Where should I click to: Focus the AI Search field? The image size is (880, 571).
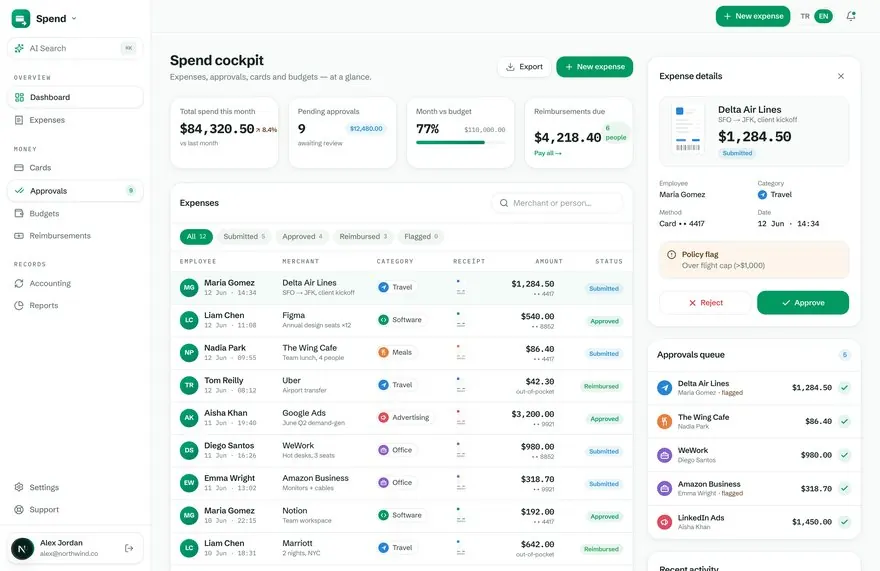click(x=75, y=48)
